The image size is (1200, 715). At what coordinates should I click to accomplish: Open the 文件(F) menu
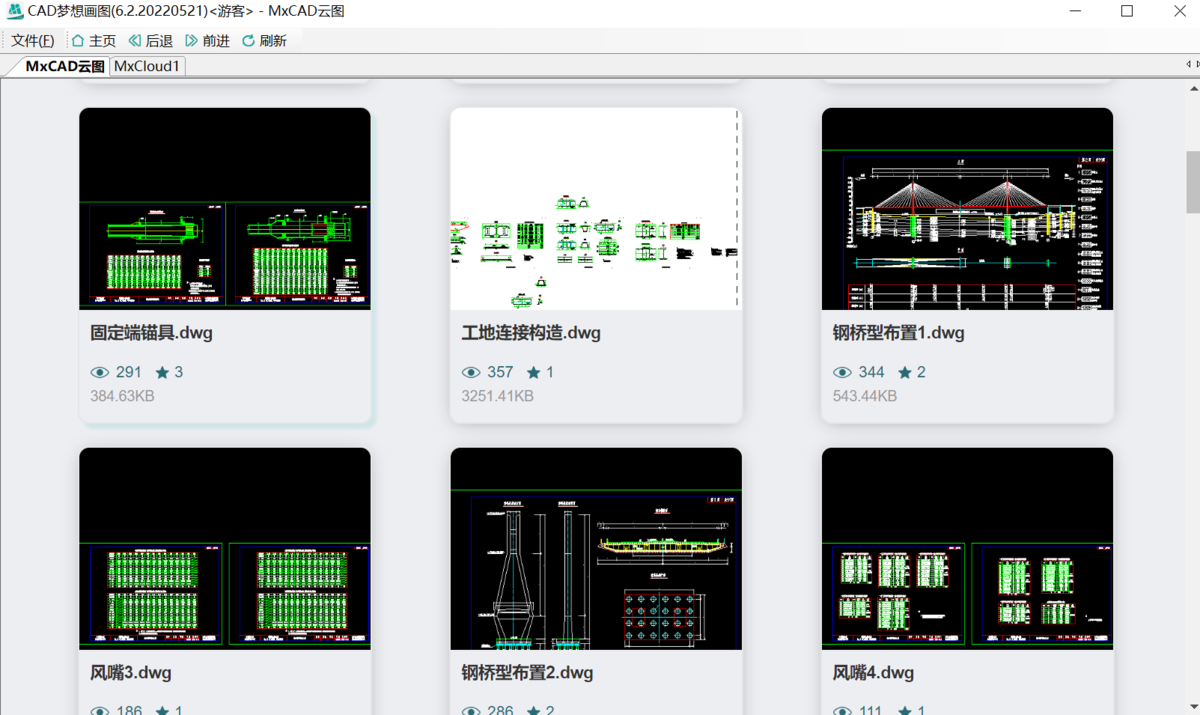pyautogui.click(x=32, y=41)
